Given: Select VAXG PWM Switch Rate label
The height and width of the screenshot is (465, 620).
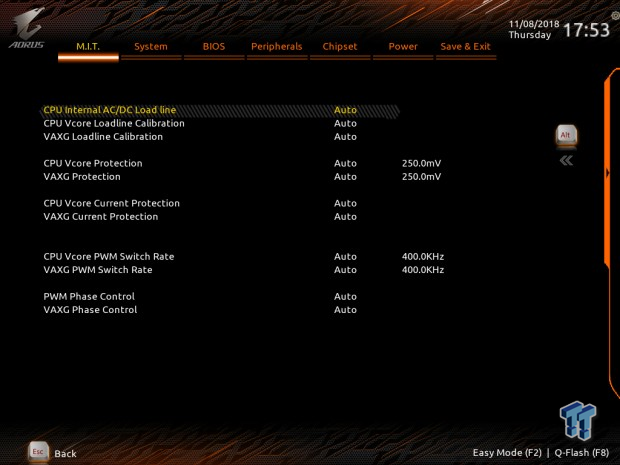Looking at the screenshot, I should click(x=98, y=270).
